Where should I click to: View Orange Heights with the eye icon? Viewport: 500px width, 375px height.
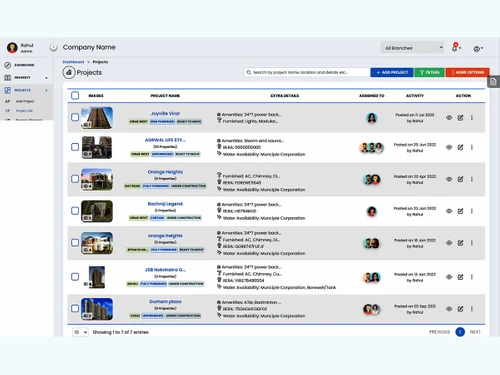pos(449,179)
